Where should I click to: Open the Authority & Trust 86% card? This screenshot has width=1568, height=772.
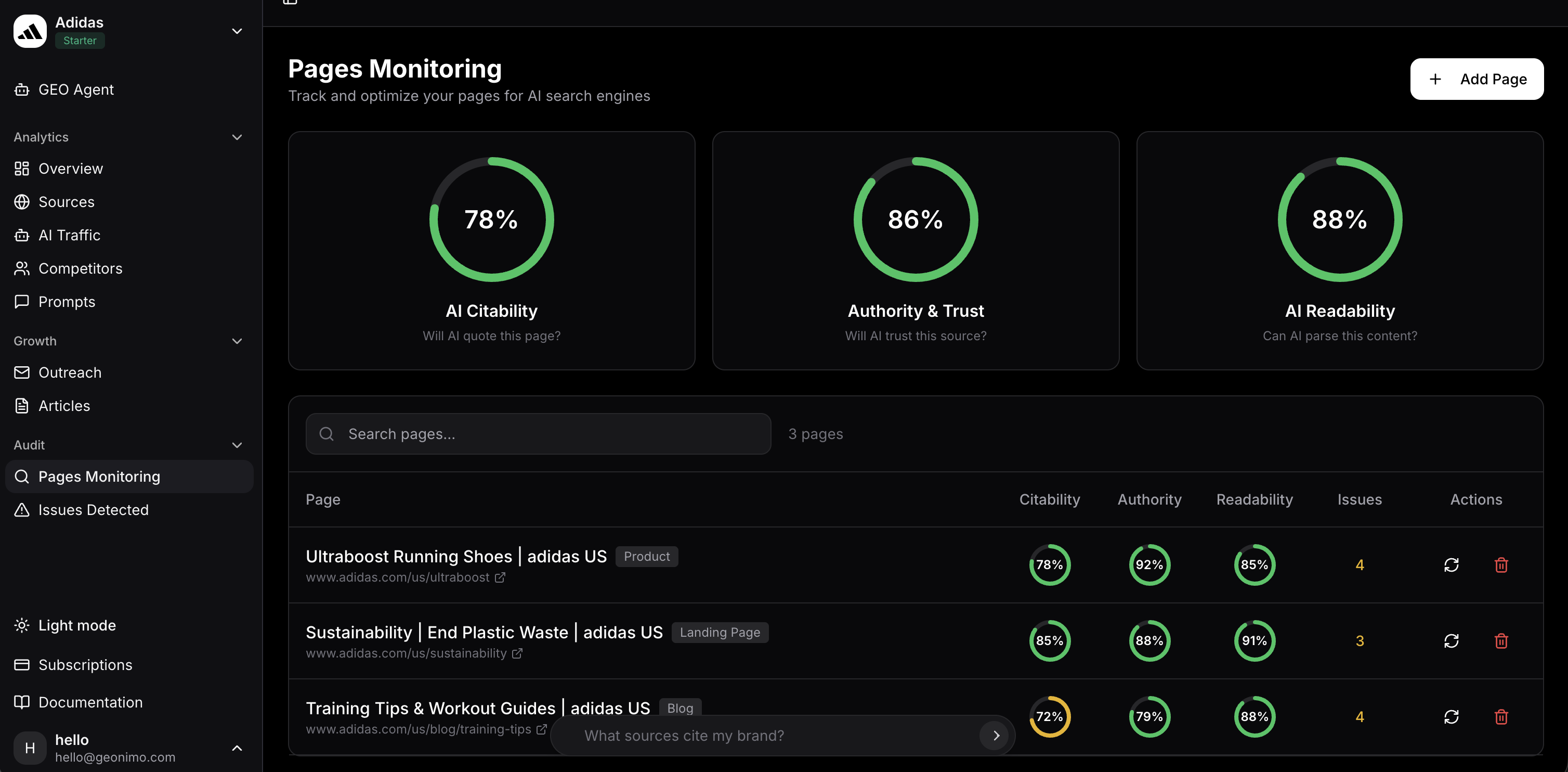(x=916, y=251)
